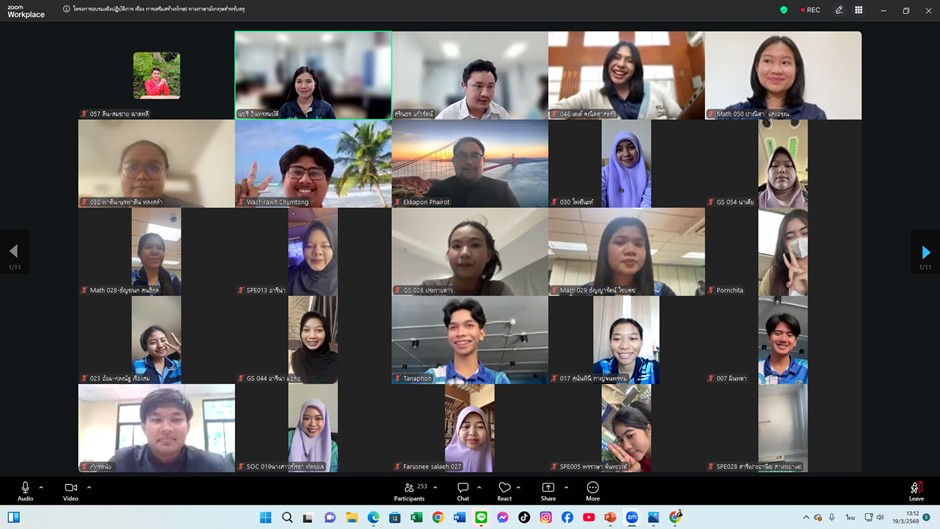This screenshot has height=529, width=940.
Task: Open the grid view layout icon
Action: pos(858,10)
